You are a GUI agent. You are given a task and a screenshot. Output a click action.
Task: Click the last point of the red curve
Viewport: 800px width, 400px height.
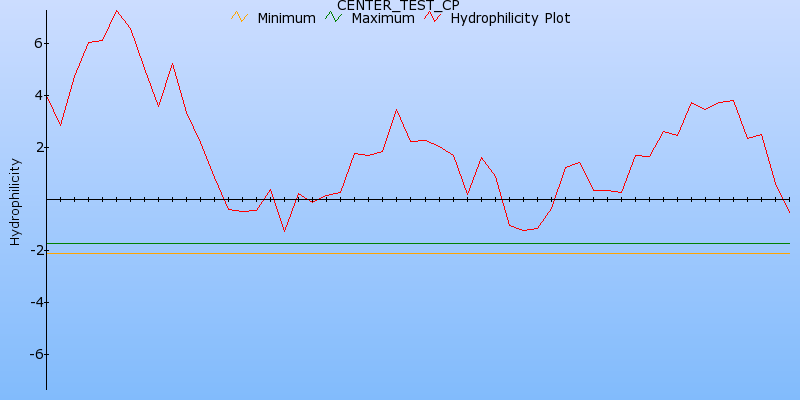coord(789,212)
